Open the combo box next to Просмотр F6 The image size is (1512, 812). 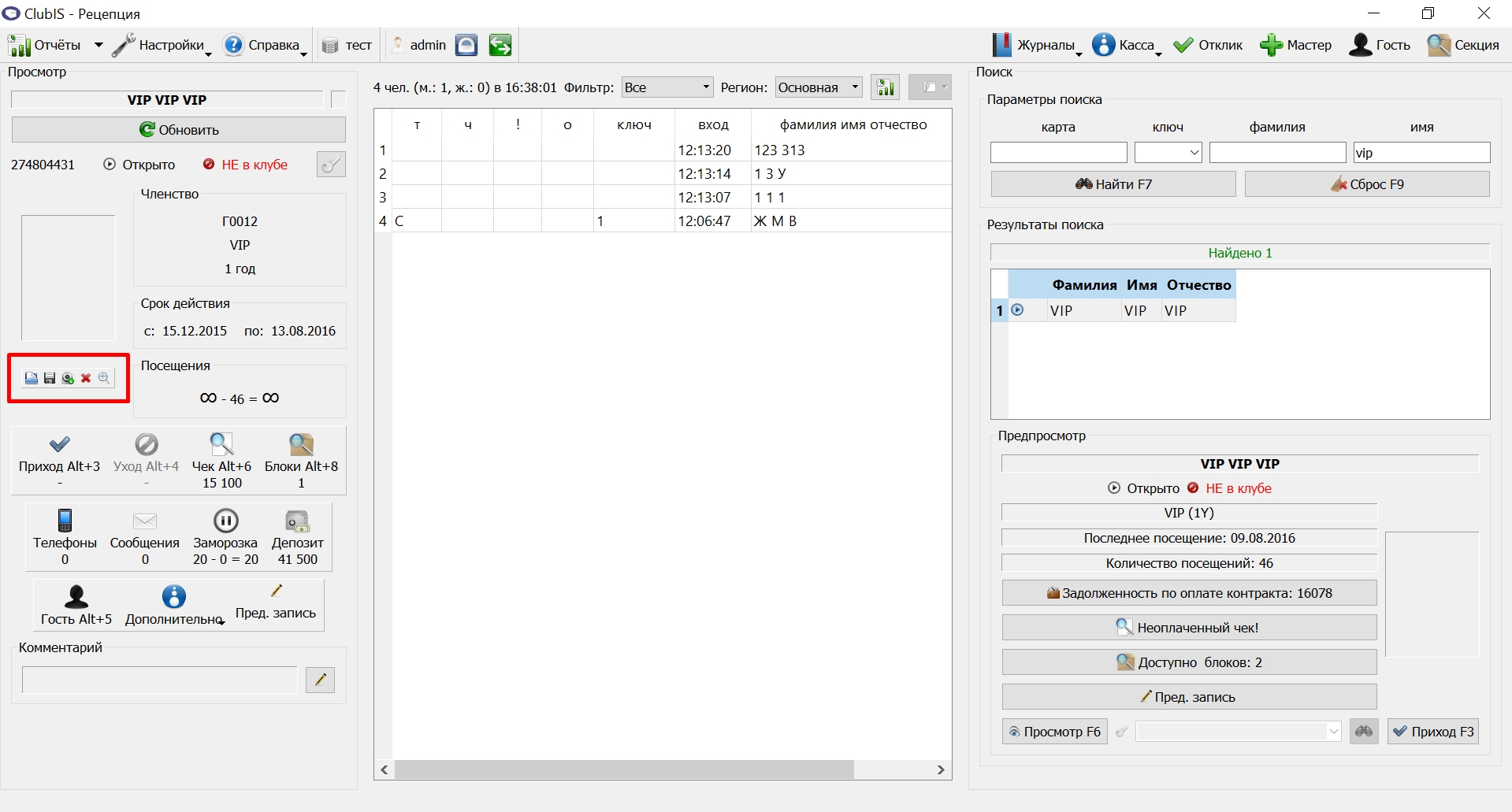point(1238,732)
